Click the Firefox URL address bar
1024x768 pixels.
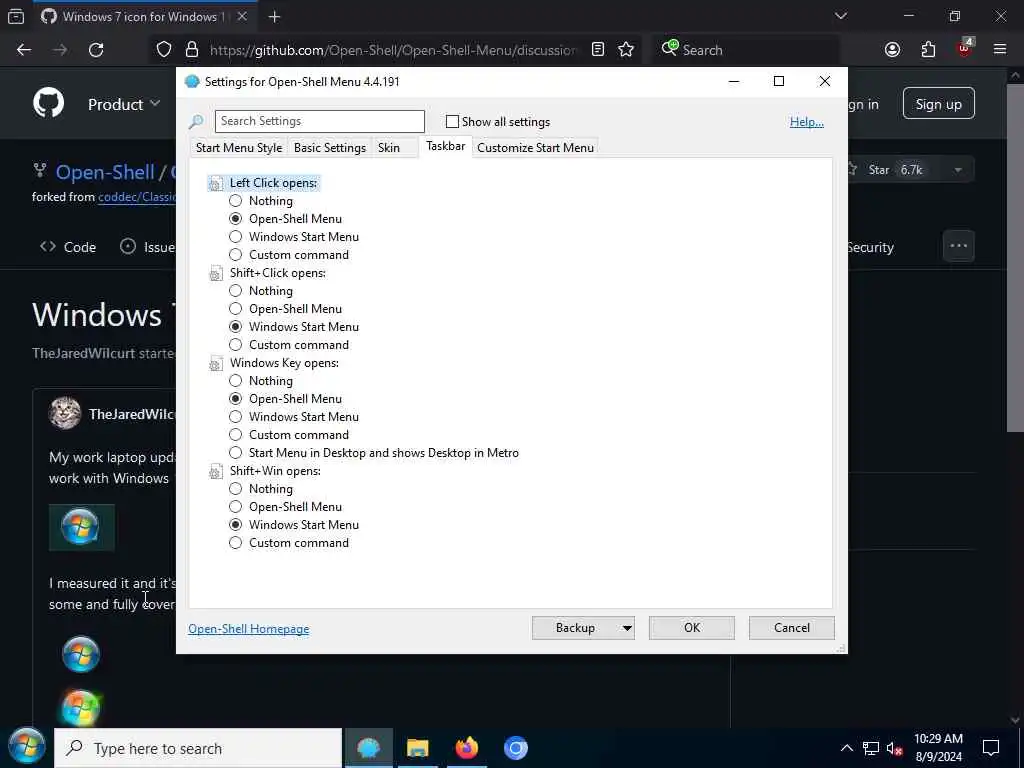point(392,50)
